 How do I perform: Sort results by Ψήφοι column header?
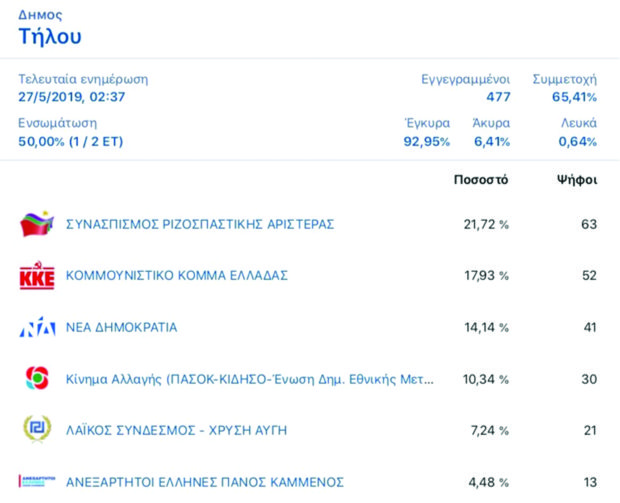(x=576, y=180)
